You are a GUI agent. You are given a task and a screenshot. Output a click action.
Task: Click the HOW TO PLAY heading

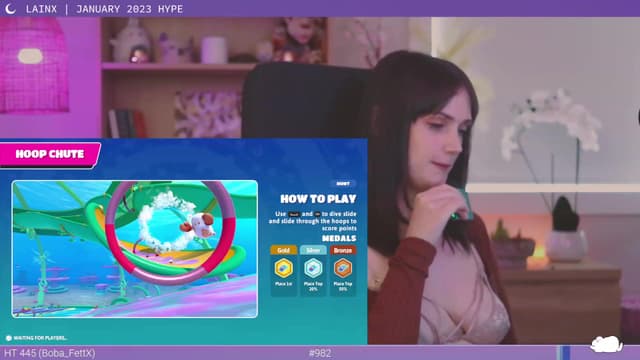pyautogui.click(x=318, y=199)
